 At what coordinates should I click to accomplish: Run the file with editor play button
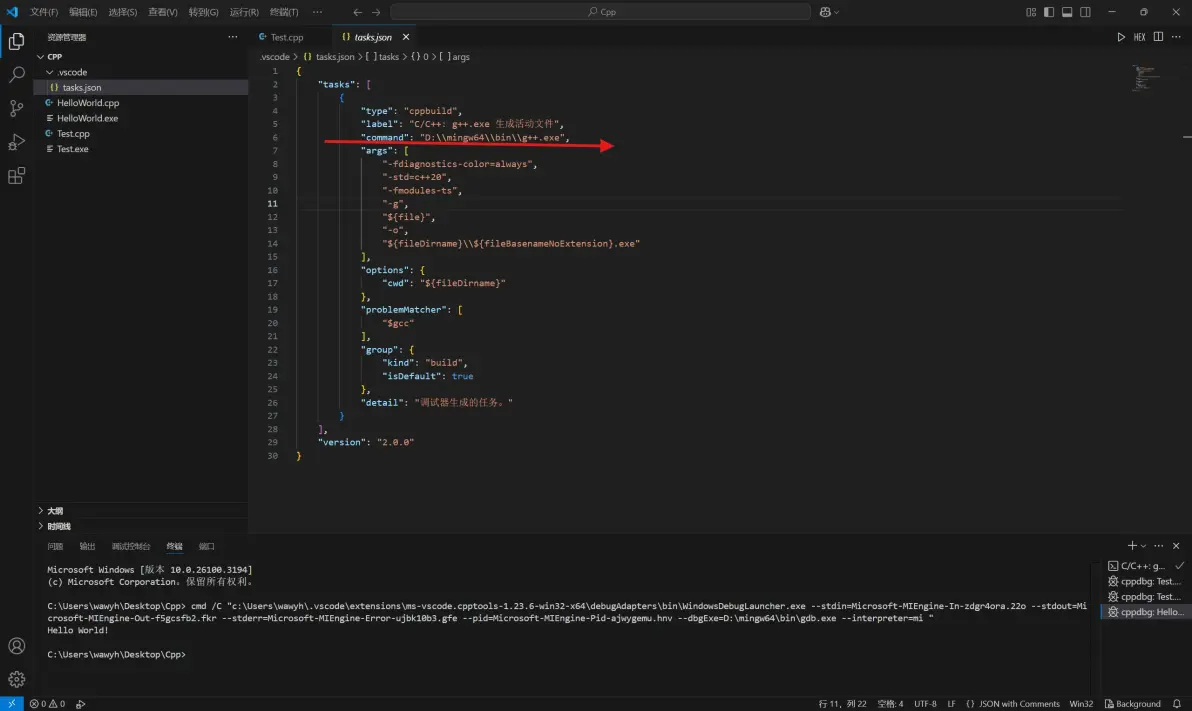pyautogui.click(x=1121, y=37)
